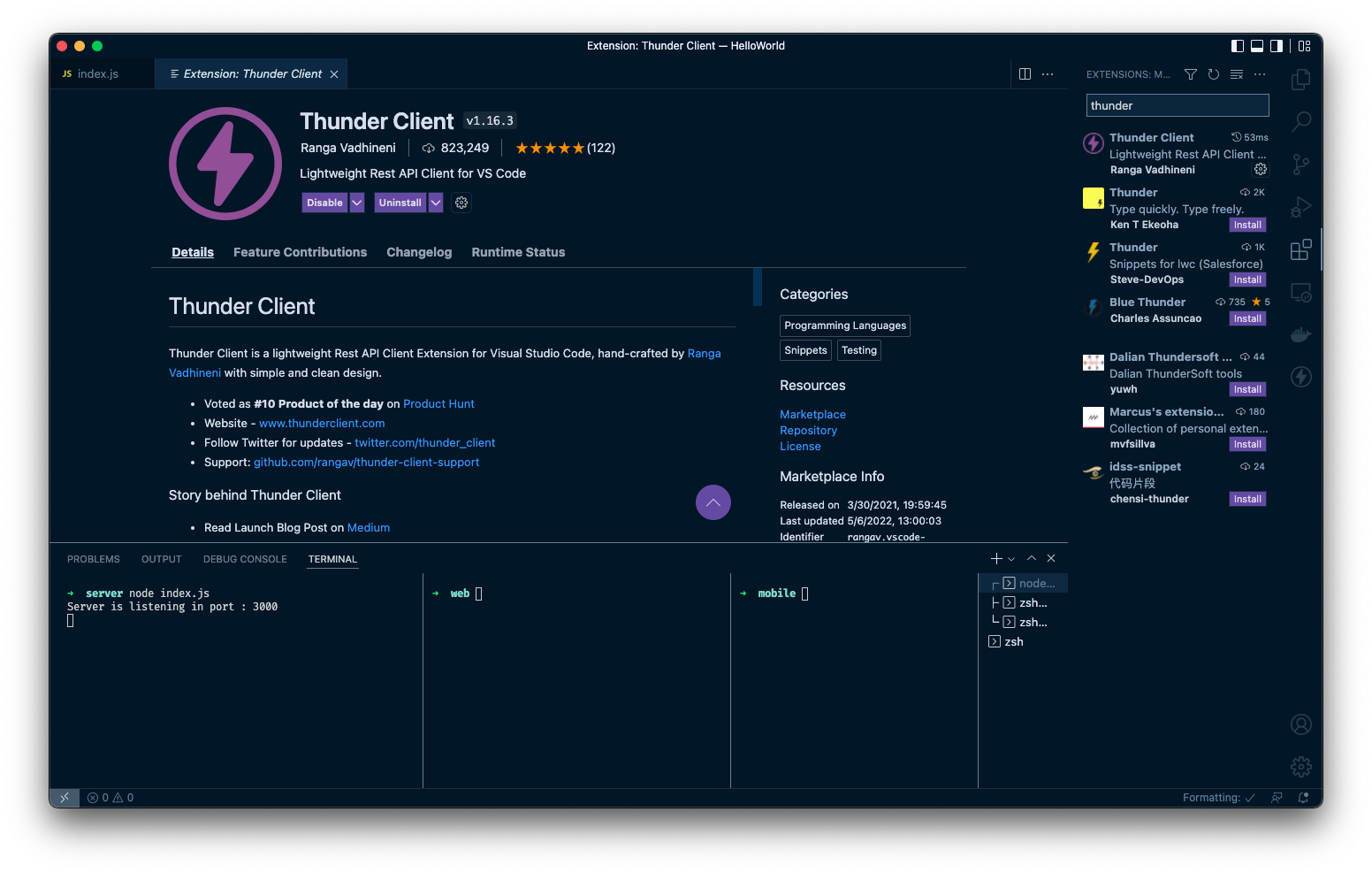
Task: Expand the Uninstall button dropdown arrow
Action: (x=436, y=203)
